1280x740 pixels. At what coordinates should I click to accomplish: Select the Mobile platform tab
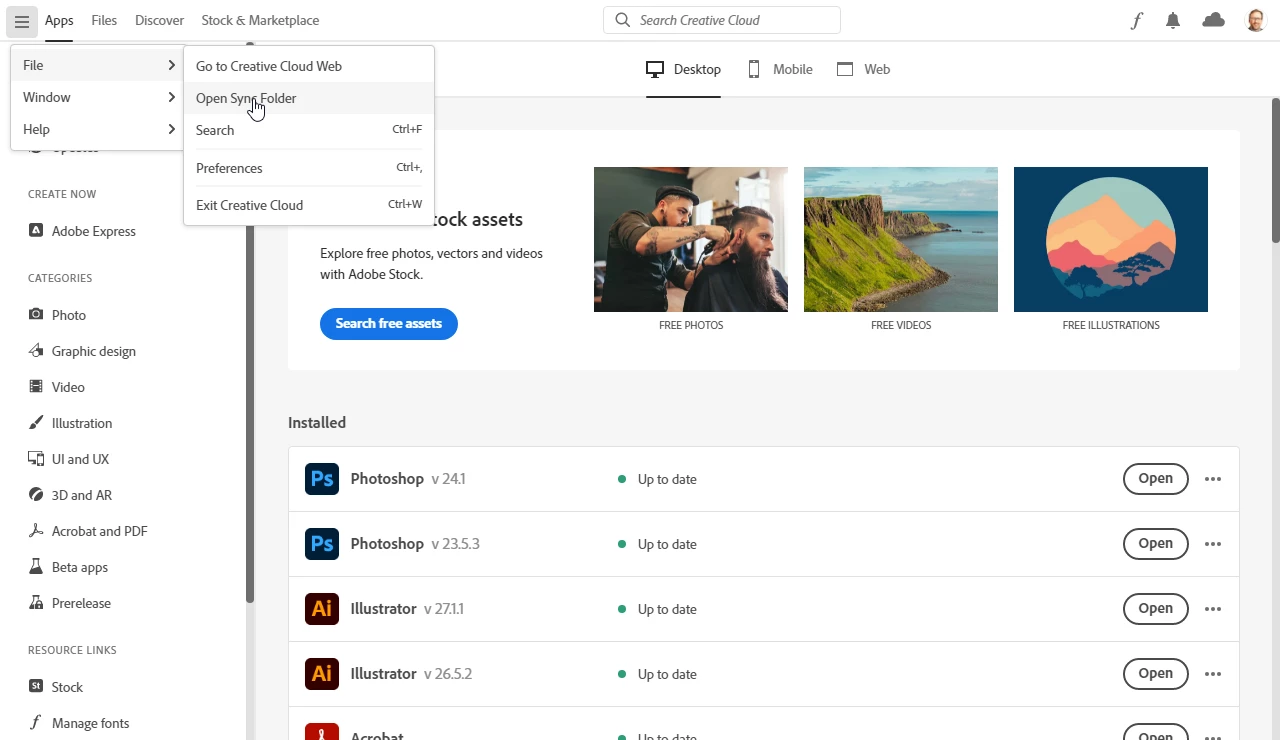tap(780, 69)
